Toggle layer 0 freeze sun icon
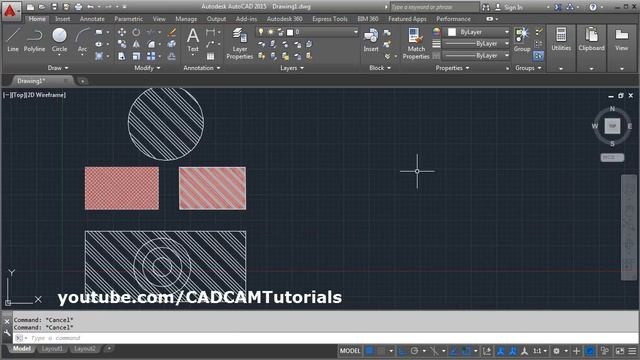The height and width of the screenshot is (360, 640). (271, 32)
